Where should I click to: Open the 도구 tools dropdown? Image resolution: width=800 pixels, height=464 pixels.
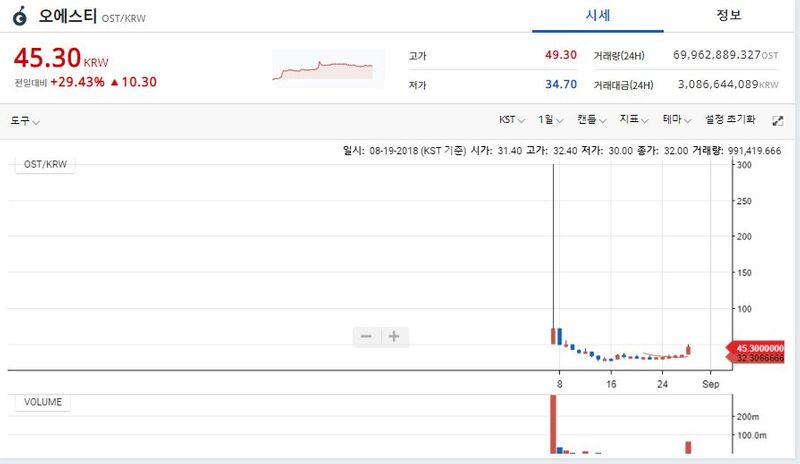[x=25, y=120]
